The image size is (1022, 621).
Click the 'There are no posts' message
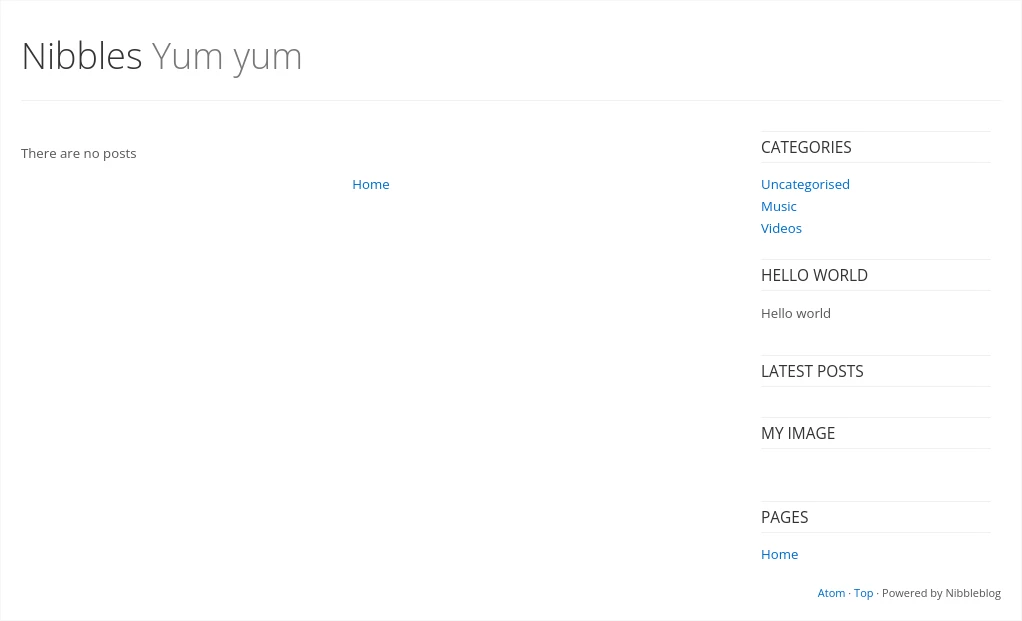point(78,153)
